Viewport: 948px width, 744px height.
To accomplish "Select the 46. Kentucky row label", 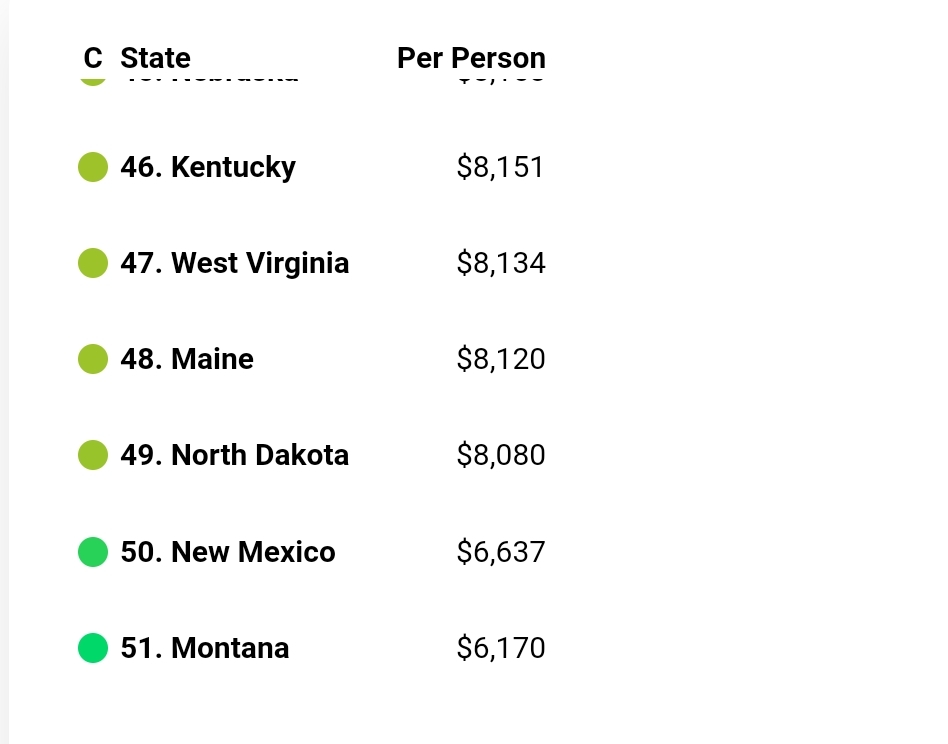I will [208, 167].
